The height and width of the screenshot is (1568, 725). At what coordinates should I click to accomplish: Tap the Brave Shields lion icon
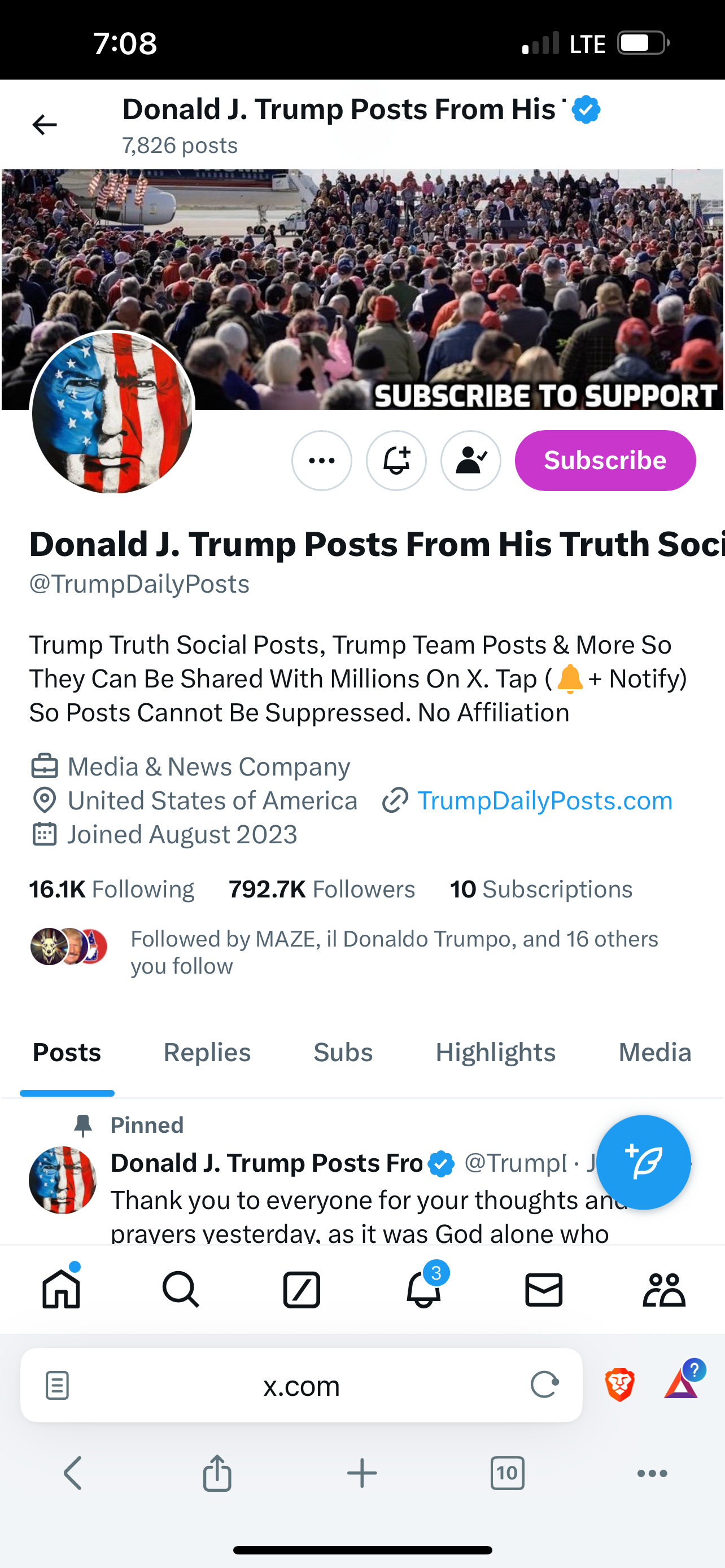(619, 1385)
